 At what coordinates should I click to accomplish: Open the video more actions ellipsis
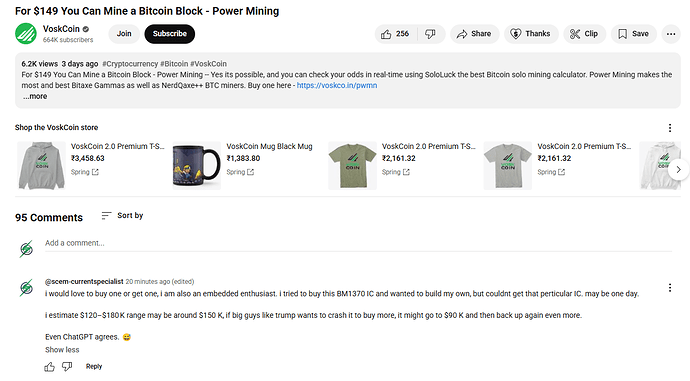pyautogui.click(x=671, y=34)
